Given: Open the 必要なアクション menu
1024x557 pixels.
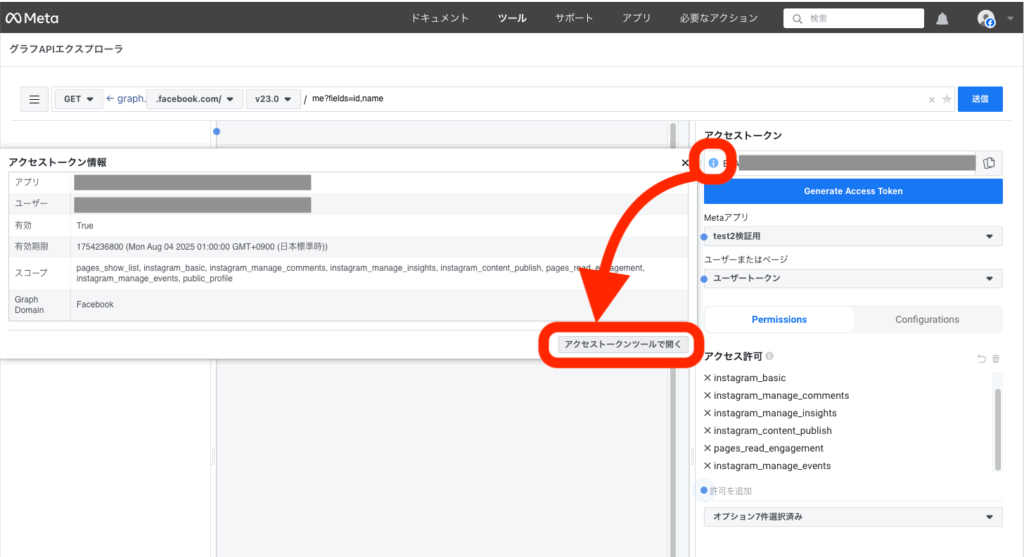Looking at the screenshot, I should click(x=718, y=18).
